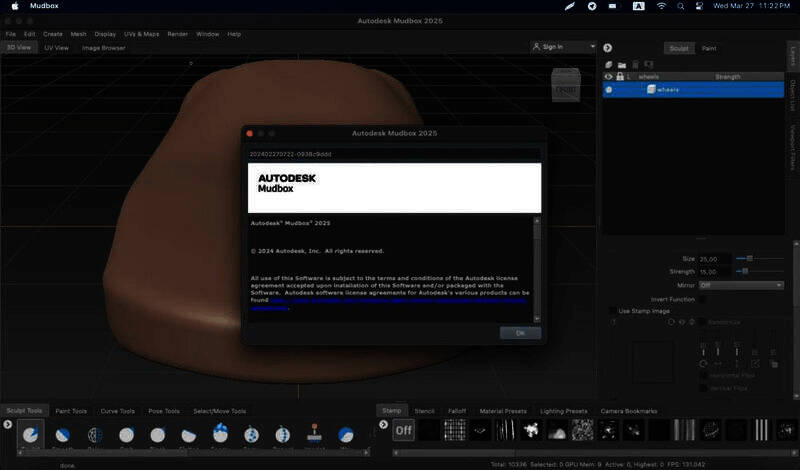Open the Mirror dropdown set to Off
The height and width of the screenshot is (470, 800).
(x=741, y=285)
